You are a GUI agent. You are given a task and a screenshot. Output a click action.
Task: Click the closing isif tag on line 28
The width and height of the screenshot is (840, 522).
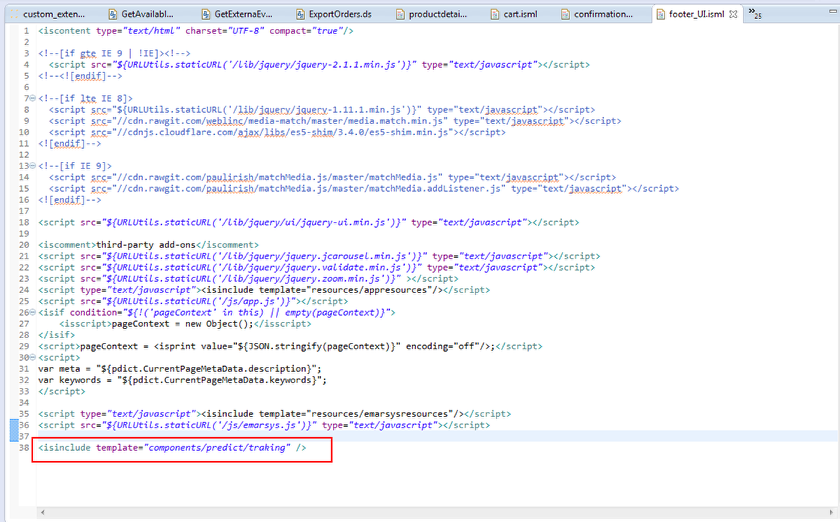(56, 335)
